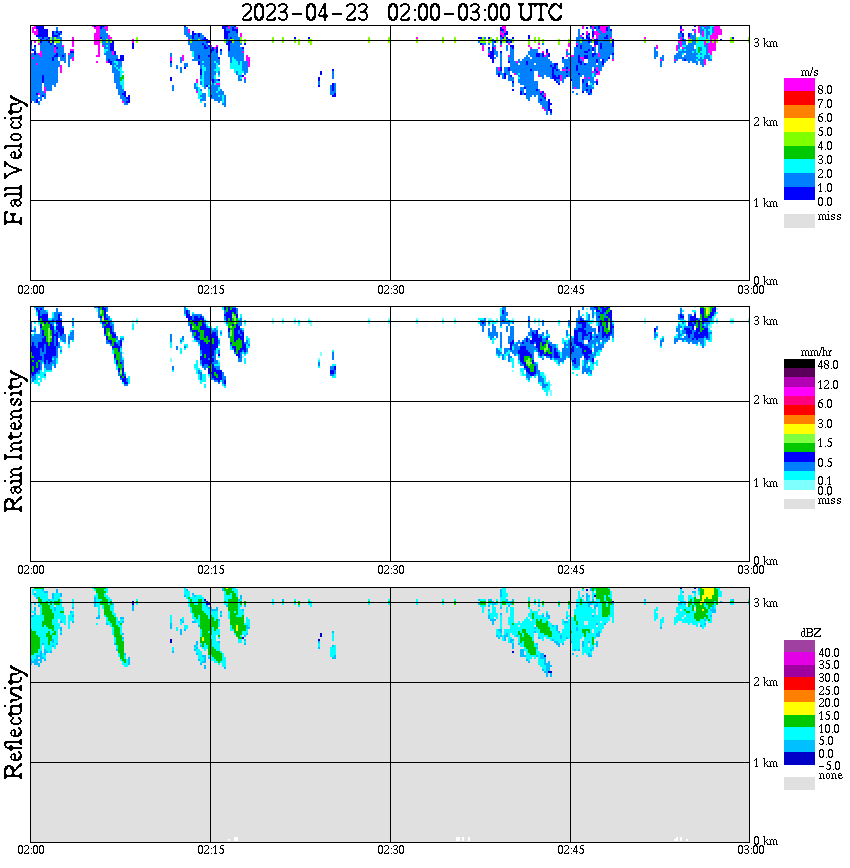Viewport: 850px width, 868px height.
Task: Pick the cyan 0.1 swatch in the mm/hr legend
Action: [799, 476]
